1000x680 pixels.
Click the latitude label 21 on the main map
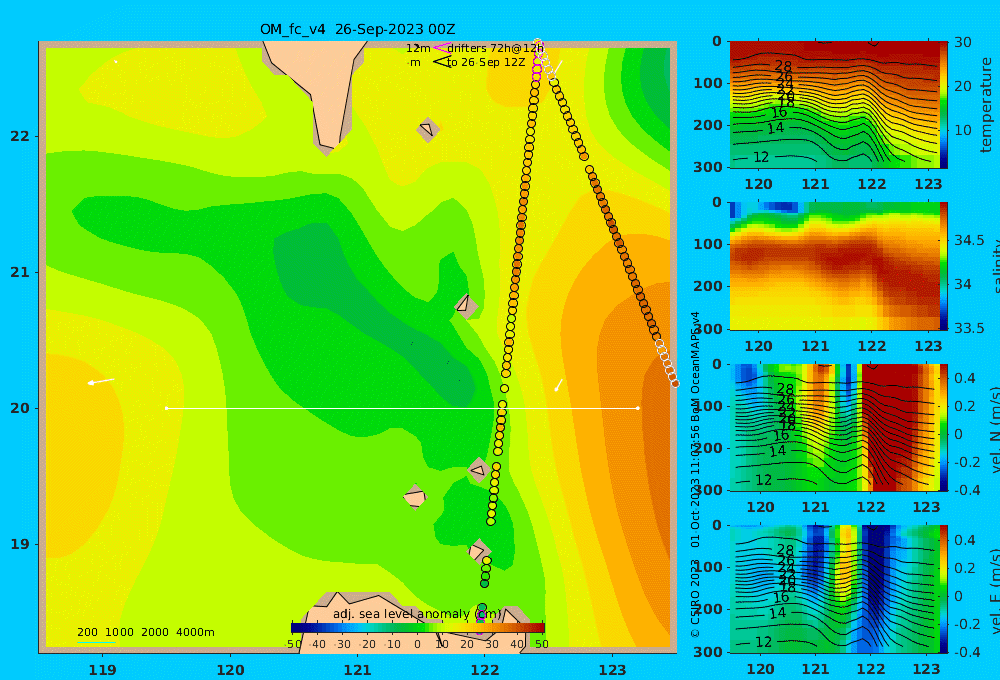tap(20, 272)
